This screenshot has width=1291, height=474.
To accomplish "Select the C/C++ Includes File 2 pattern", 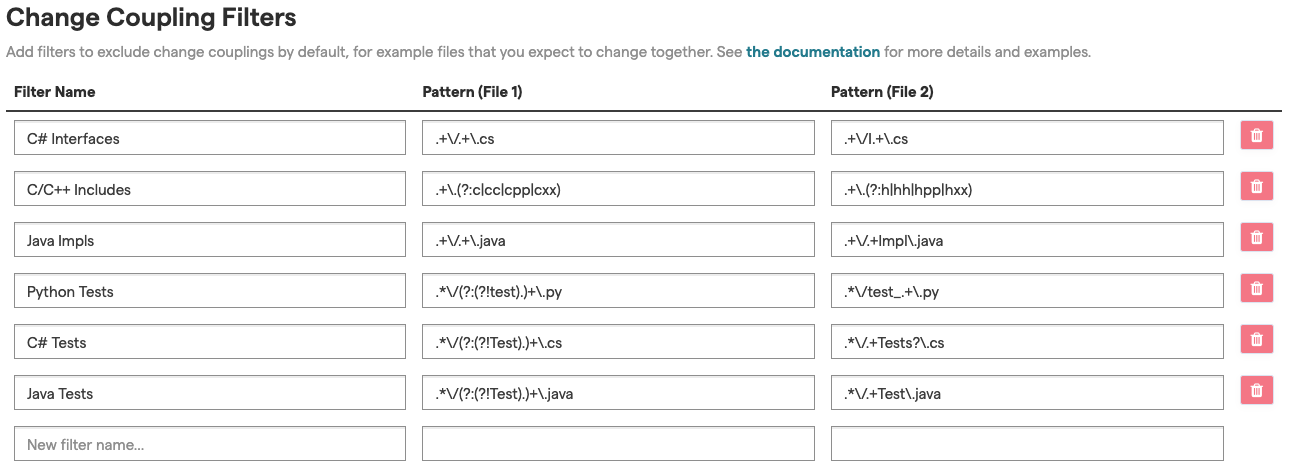I will click(x=1027, y=189).
